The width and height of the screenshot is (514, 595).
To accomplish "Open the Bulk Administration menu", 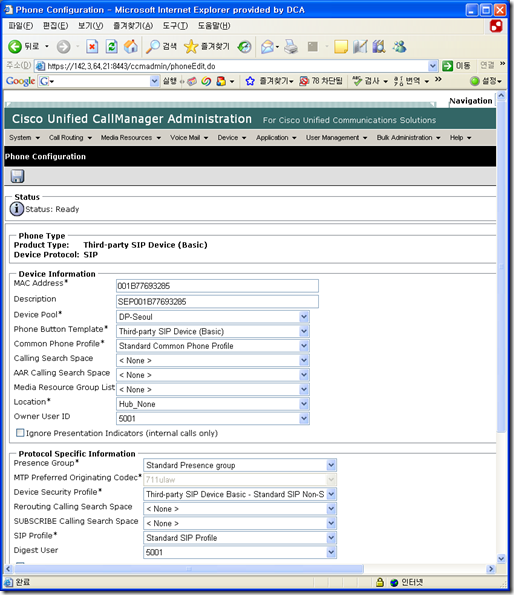I will [x=408, y=137].
